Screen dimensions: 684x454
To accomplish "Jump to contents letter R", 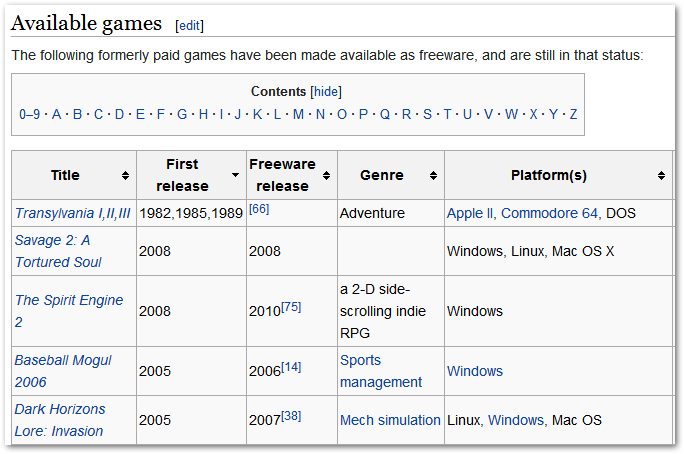I will click(406, 114).
